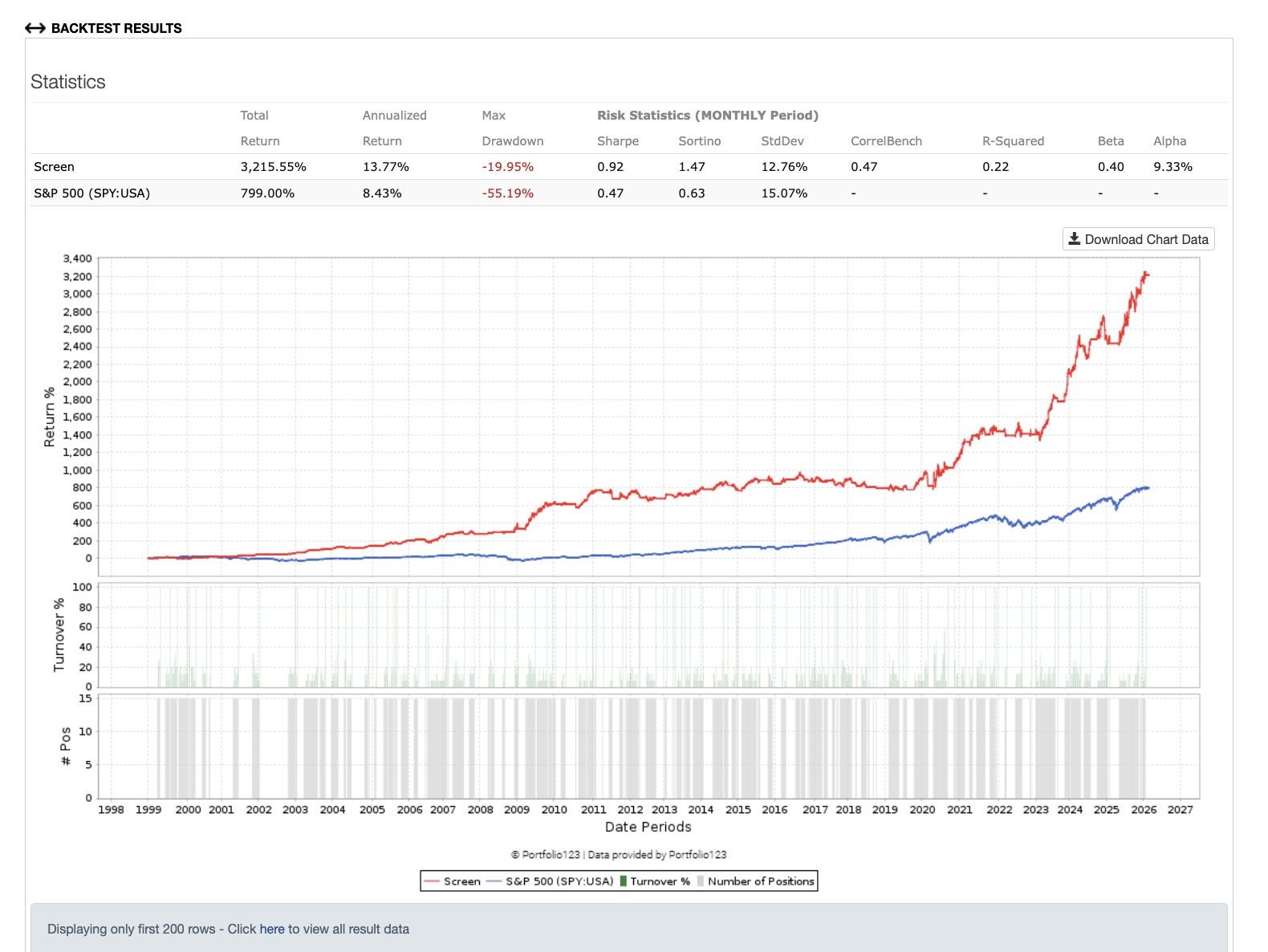Click the 3,400 label on the return axis
This screenshot has width=1268, height=952.
pos(78,258)
